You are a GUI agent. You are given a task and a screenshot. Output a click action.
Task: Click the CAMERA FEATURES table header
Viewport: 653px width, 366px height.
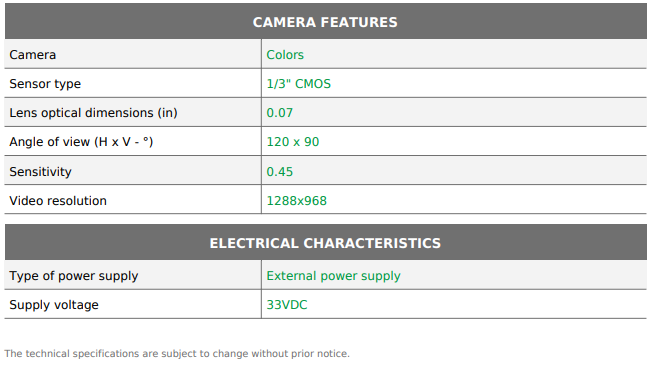click(325, 22)
